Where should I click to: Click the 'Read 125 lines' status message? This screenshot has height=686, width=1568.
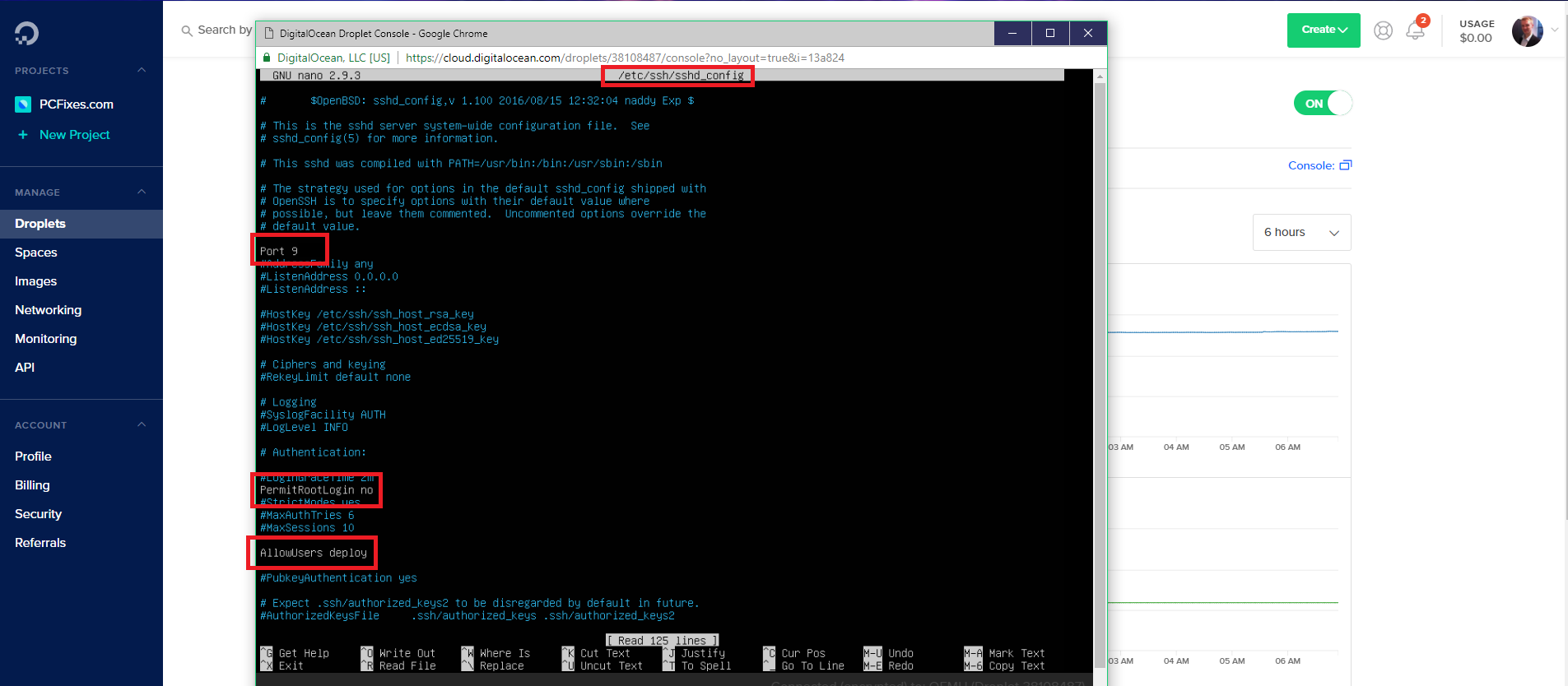[663, 641]
